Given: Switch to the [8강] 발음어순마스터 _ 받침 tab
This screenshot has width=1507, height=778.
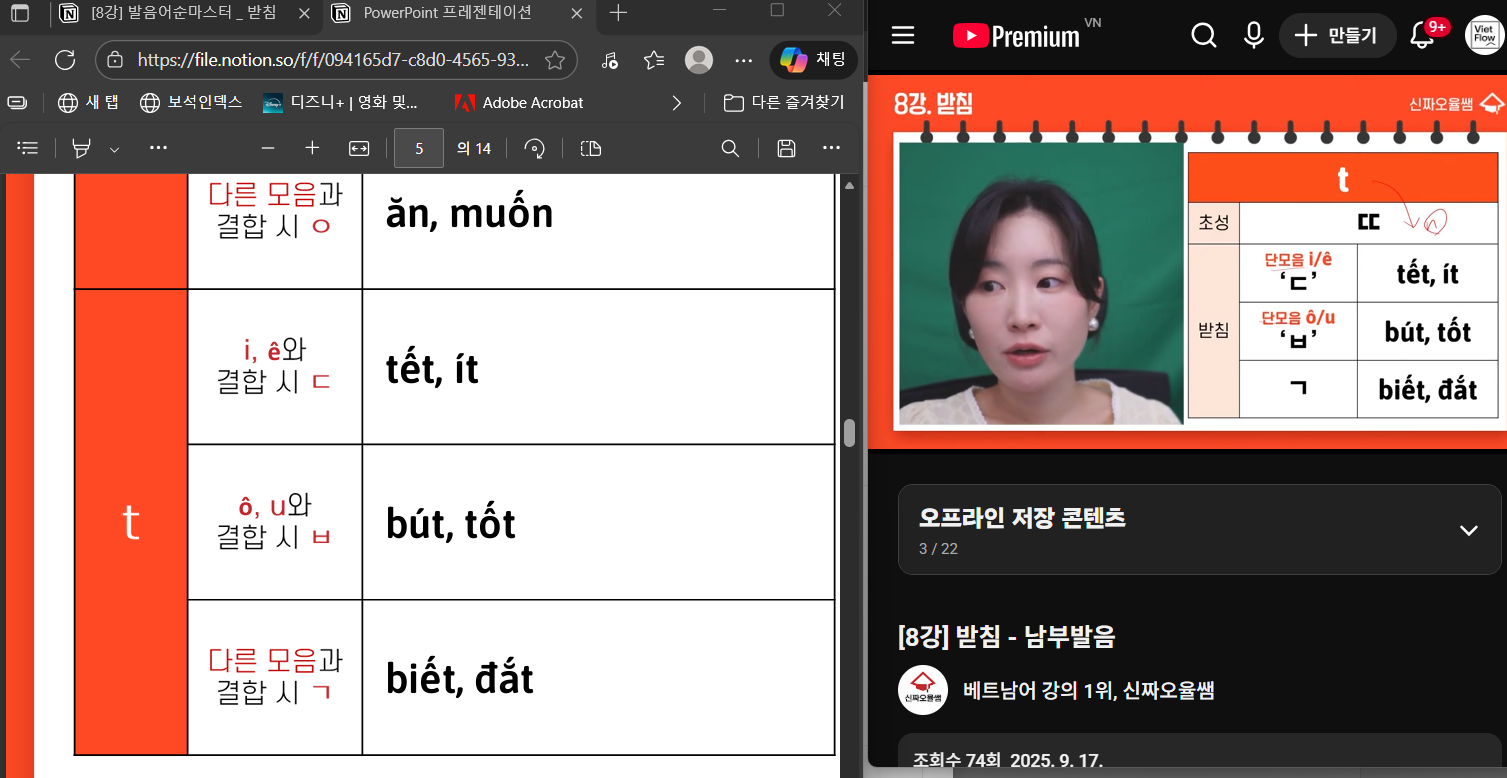Looking at the screenshot, I should 182,13.
